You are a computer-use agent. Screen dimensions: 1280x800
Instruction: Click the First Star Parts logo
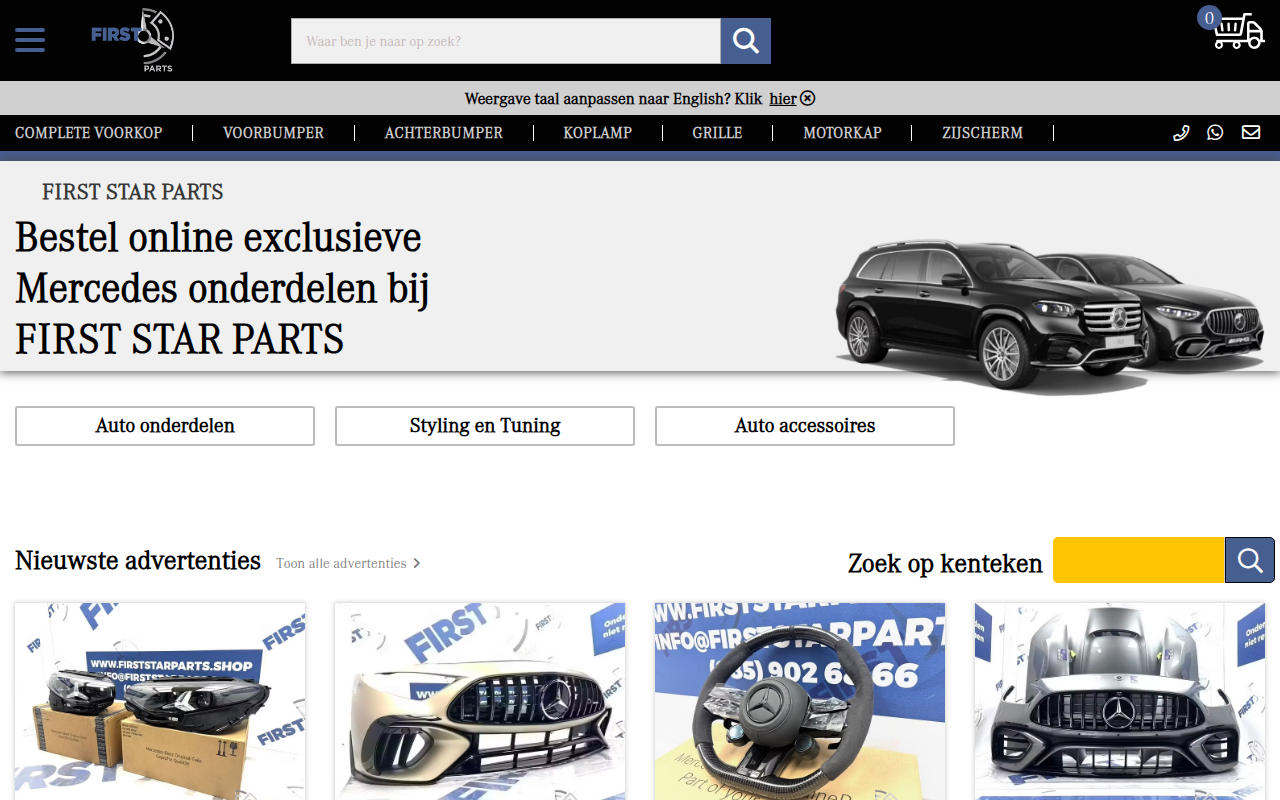tap(133, 40)
